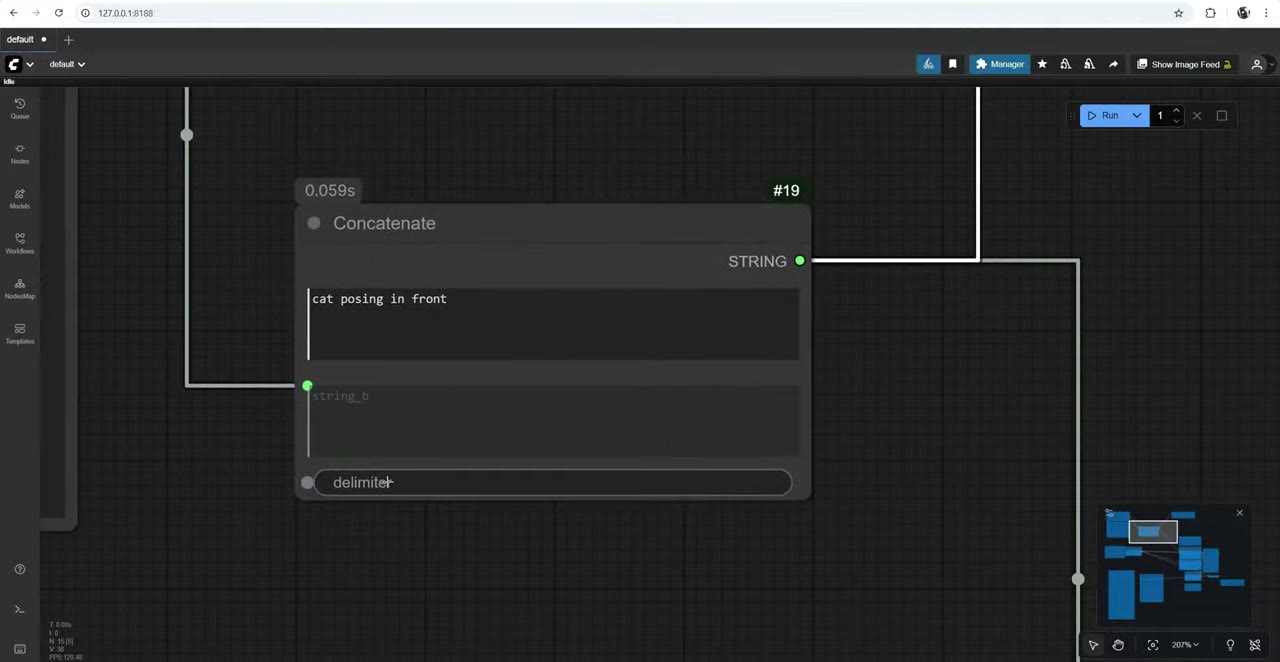Screen dimensions: 1280x662
Task: Toggle the lightbulb focus mode icon
Action: [1230, 645]
